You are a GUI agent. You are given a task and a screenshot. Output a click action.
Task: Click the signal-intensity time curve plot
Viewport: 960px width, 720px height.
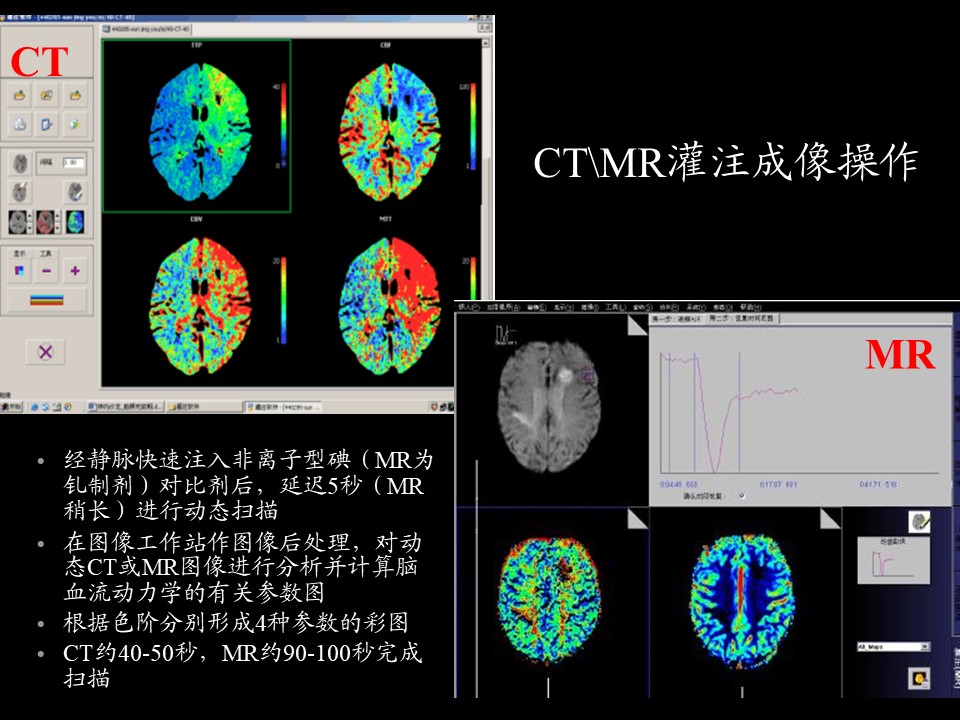(799, 413)
